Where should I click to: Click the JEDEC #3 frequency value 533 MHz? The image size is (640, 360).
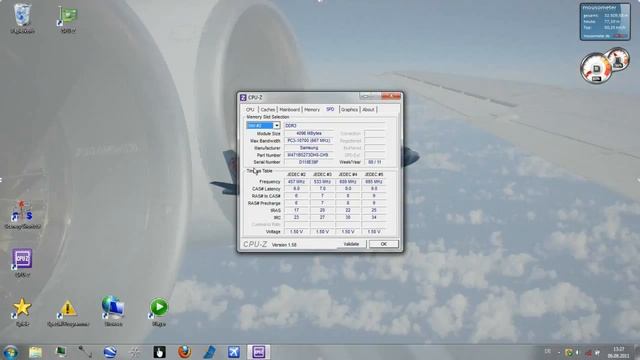tap(322, 182)
